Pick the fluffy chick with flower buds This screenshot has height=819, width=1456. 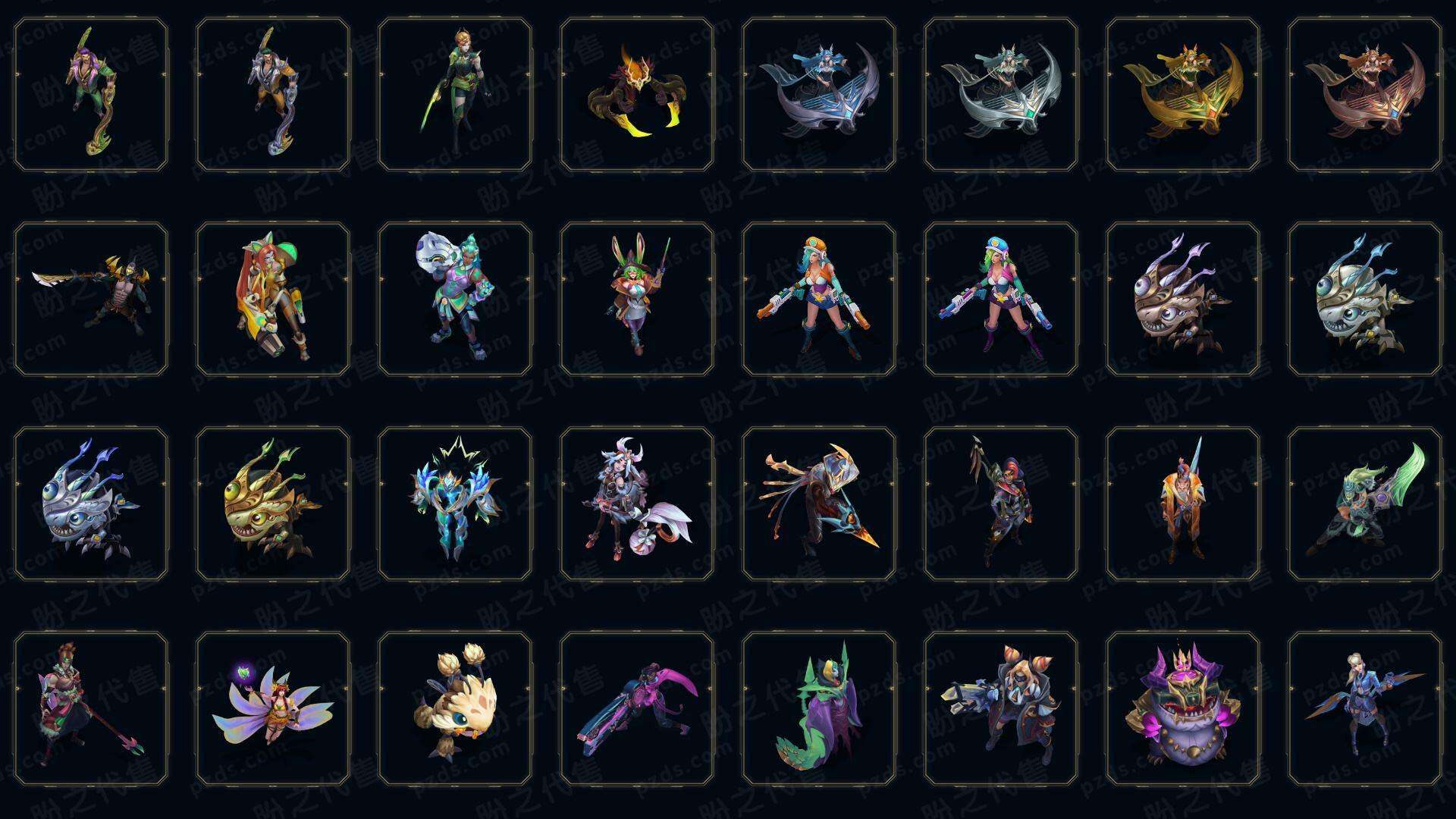point(455,708)
